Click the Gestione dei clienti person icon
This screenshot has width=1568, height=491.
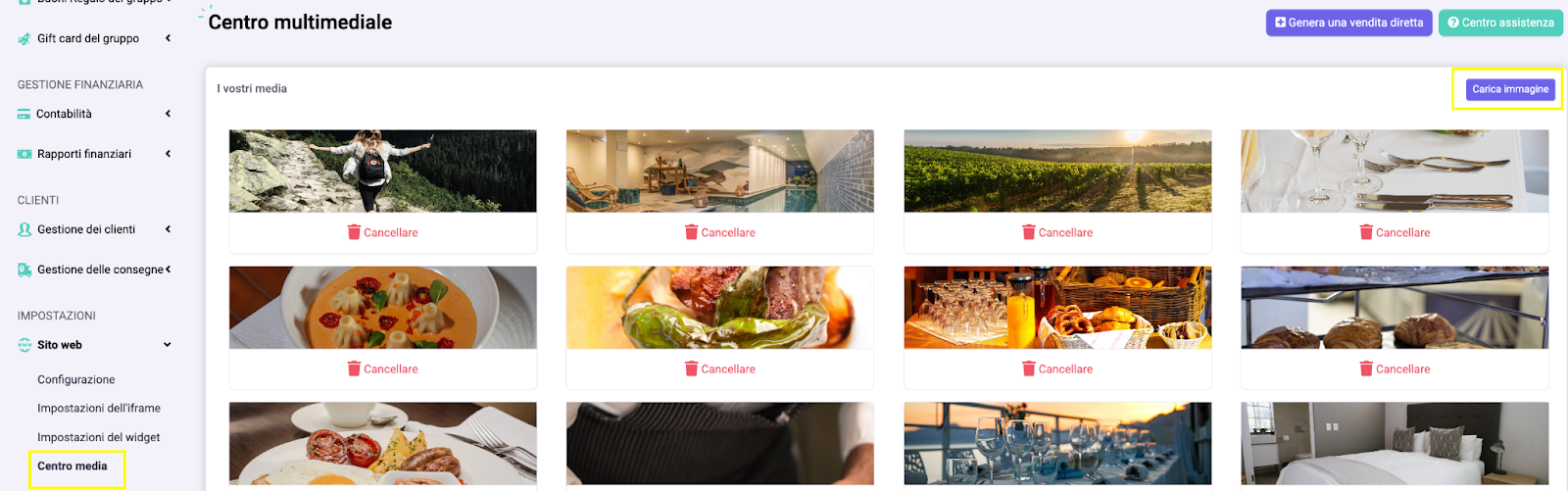pos(24,229)
